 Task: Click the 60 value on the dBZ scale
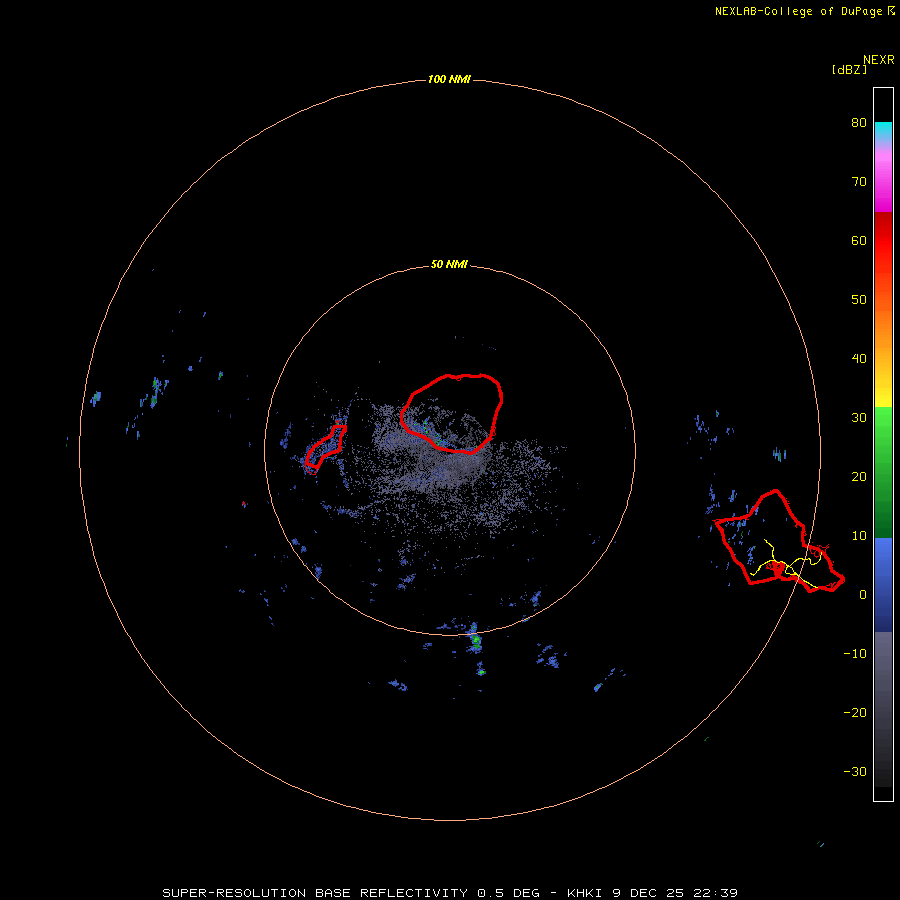(859, 241)
